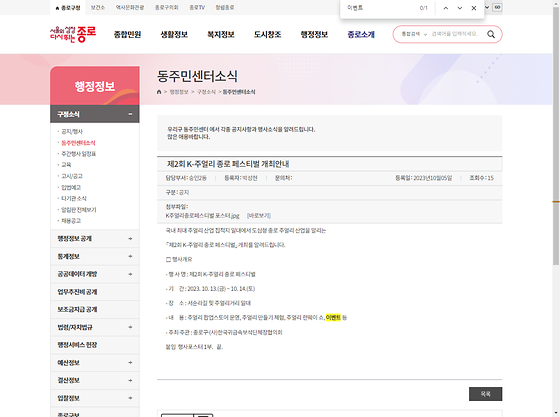Select 고시/공고 in sidebar submenu
Viewport: 560px width, 417px height.
(x=72, y=176)
